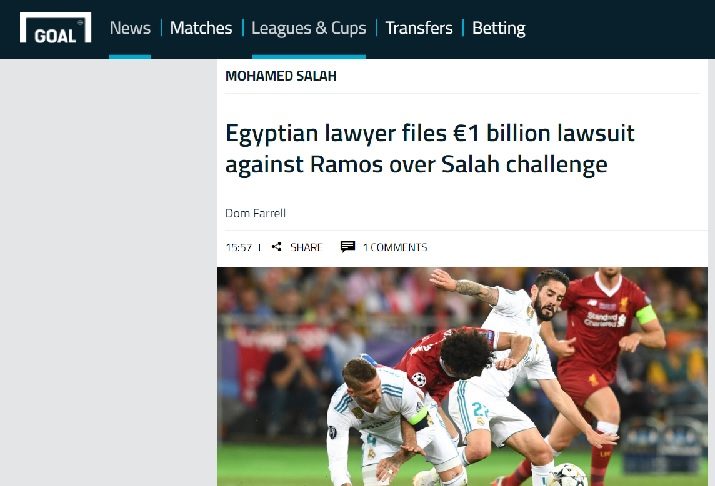
Task: Click the 15:57 article timestamp
Action: click(239, 247)
